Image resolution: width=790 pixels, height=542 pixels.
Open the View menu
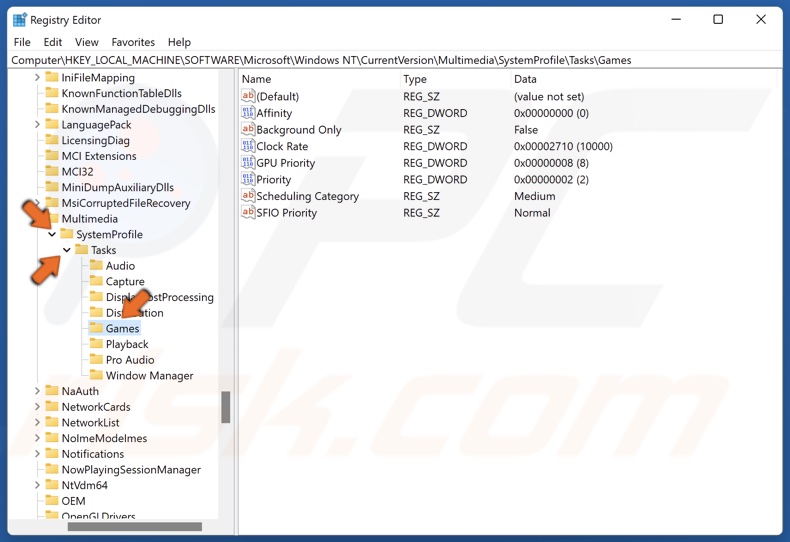point(87,42)
